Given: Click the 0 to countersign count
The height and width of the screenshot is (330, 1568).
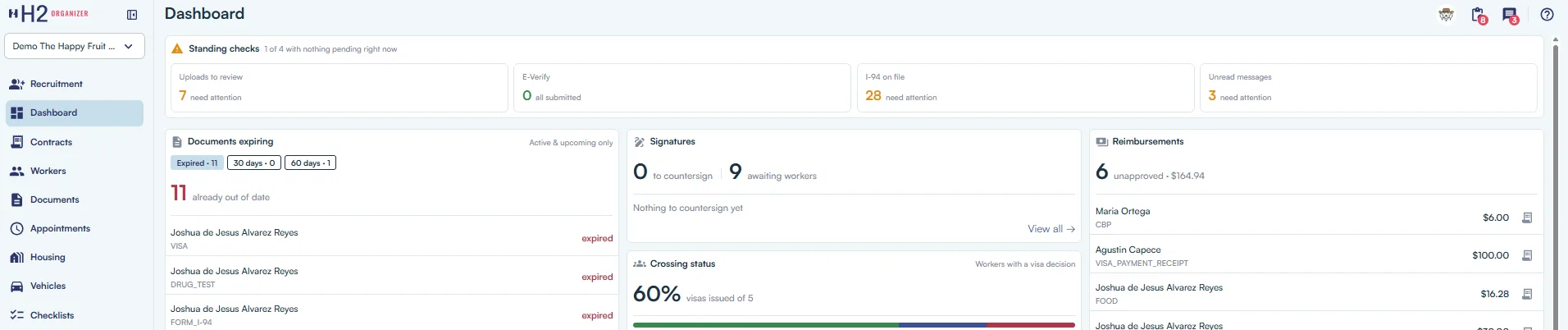Looking at the screenshot, I should coord(673,172).
